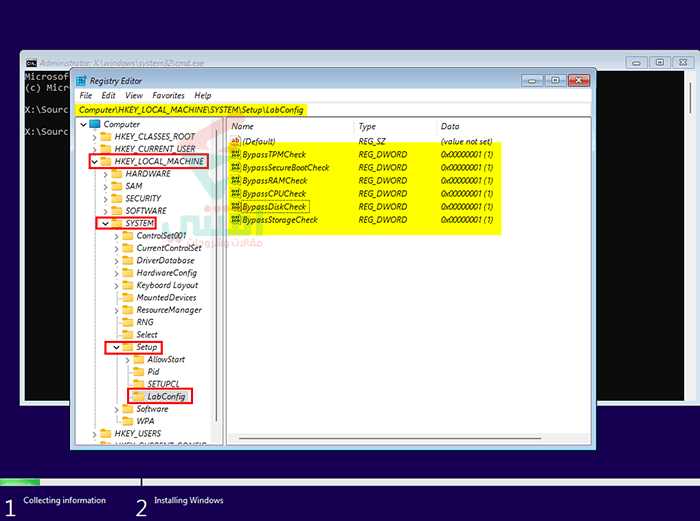Image resolution: width=700 pixels, height=521 pixels.
Task: Select the BypassCPUCheck DWORD icon
Action: [236, 193]
